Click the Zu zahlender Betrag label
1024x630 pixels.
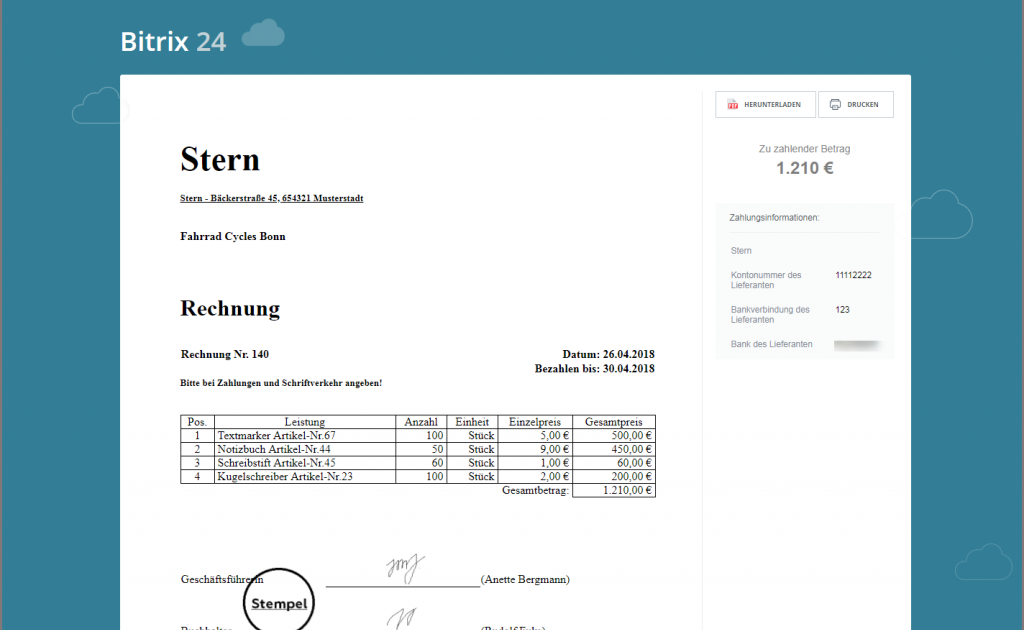click(805, 149)
